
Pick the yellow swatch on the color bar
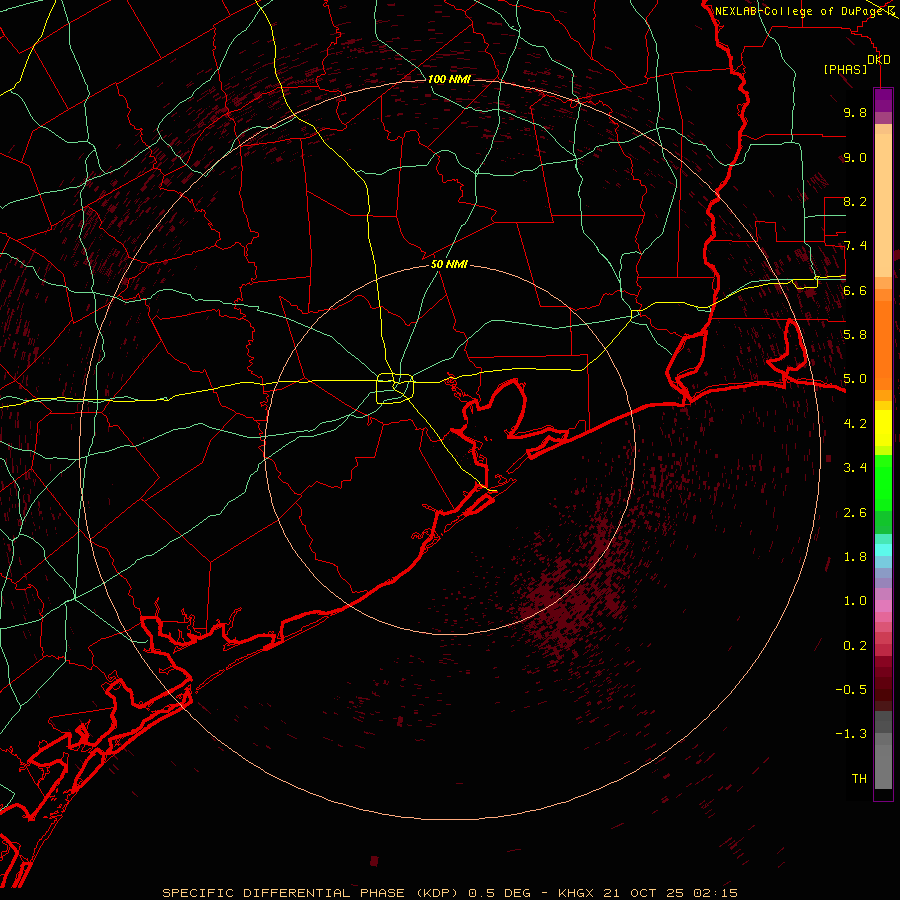(883, 428)
